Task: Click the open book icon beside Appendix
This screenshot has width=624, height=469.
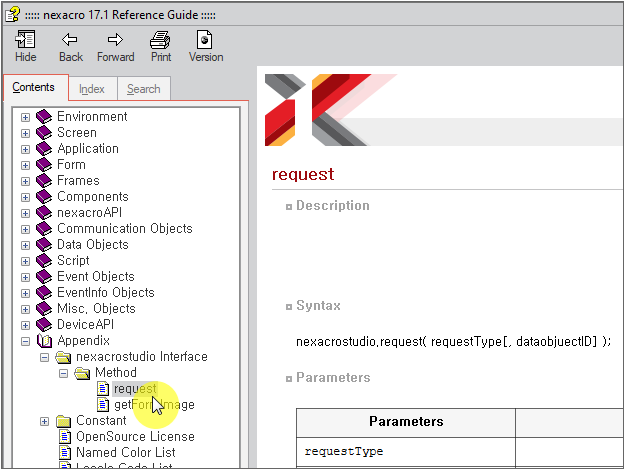Action: [44, 341]
